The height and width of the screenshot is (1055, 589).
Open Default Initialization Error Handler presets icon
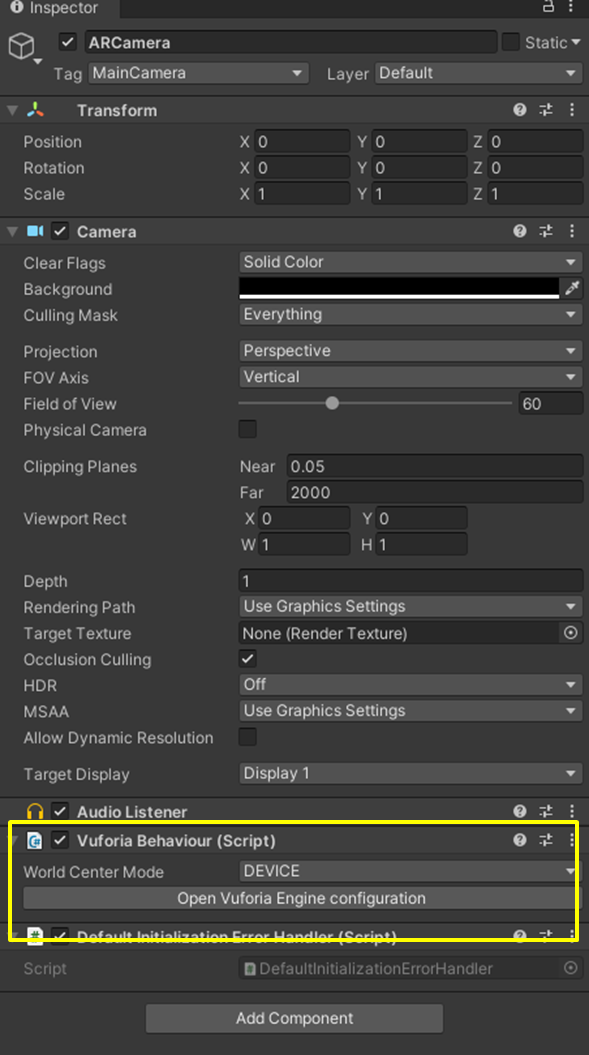coord(546,936)
